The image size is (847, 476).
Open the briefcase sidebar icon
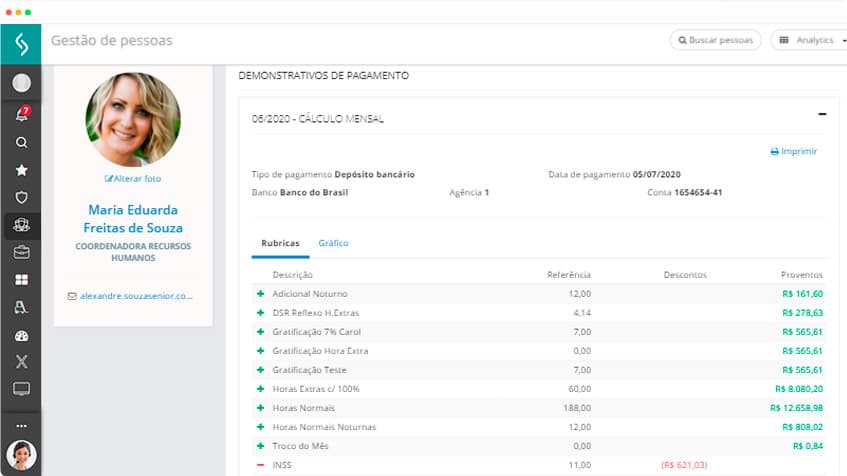pyautogui.click(x=21, y=252)
